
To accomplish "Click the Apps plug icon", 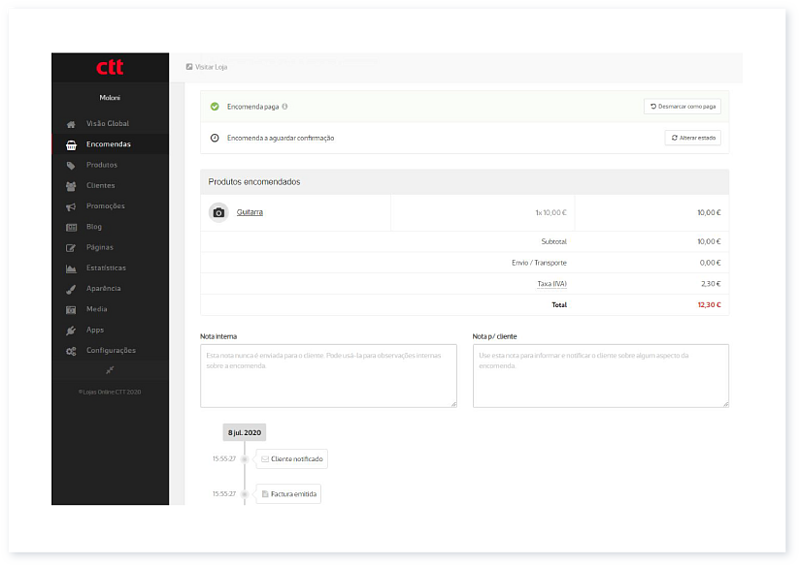I will pyautogui.click(x=71, y=331).
